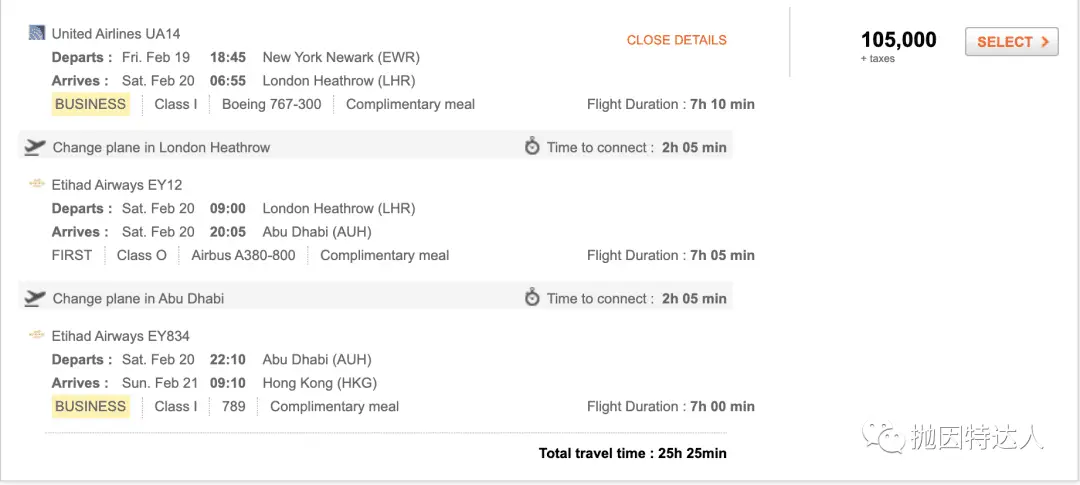Click the chevron arrow on SELECT button
This screenshot has width=1080, height=485.
pyautogui.click(x=1045, y=42)
